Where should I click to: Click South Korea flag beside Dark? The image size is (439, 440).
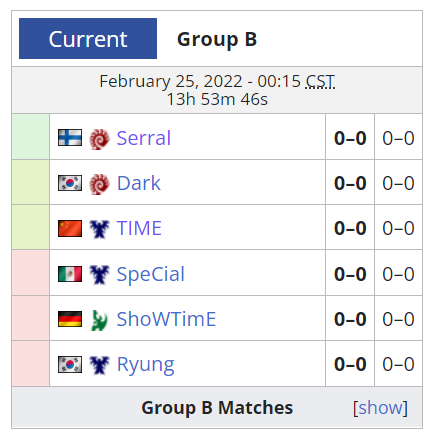pos(70,183)
